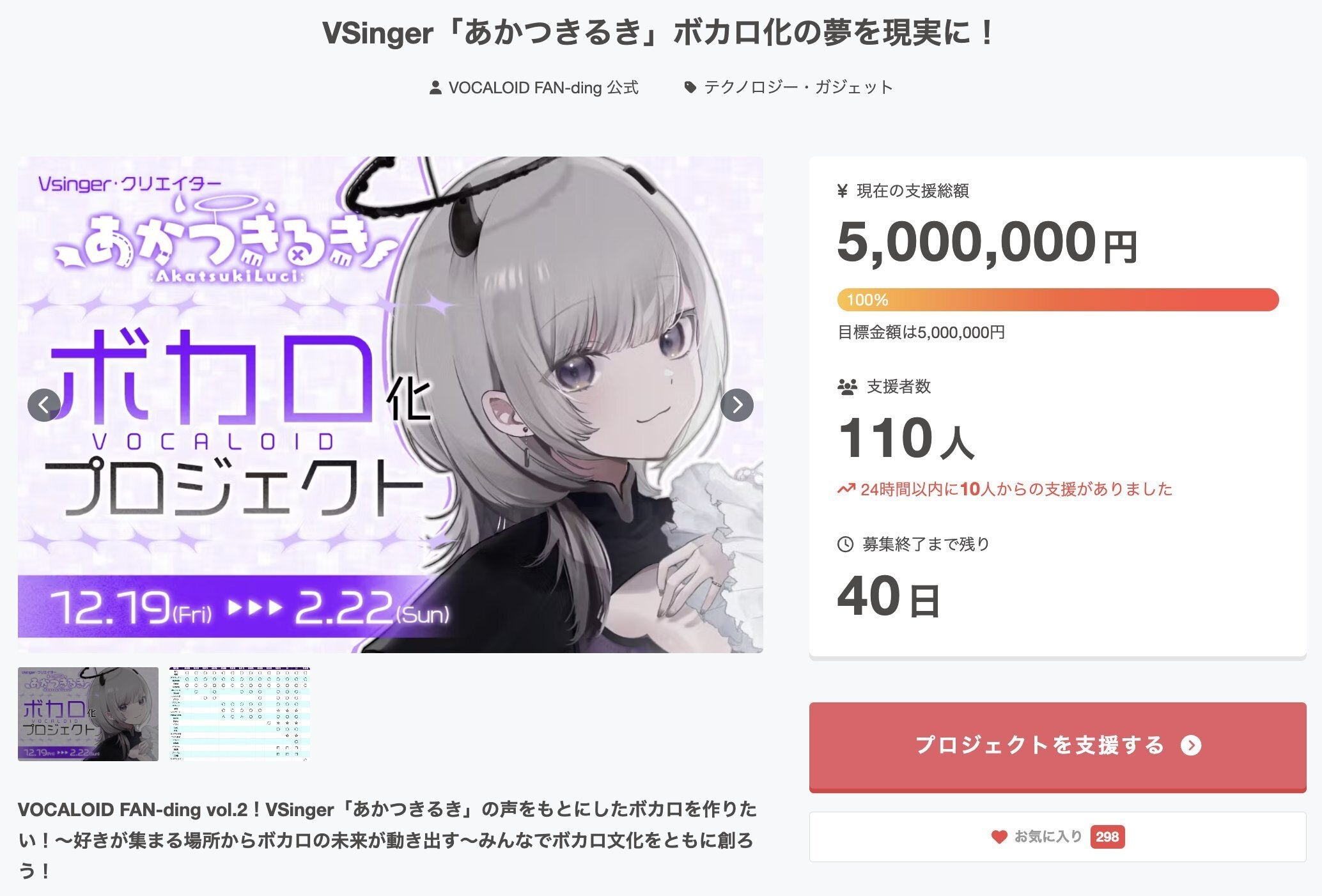Viewport: 1322px width, 896px height.
Task: Click the tag icon beside テクノロジー・ガジェット
Action: click(x=690, y=88)
